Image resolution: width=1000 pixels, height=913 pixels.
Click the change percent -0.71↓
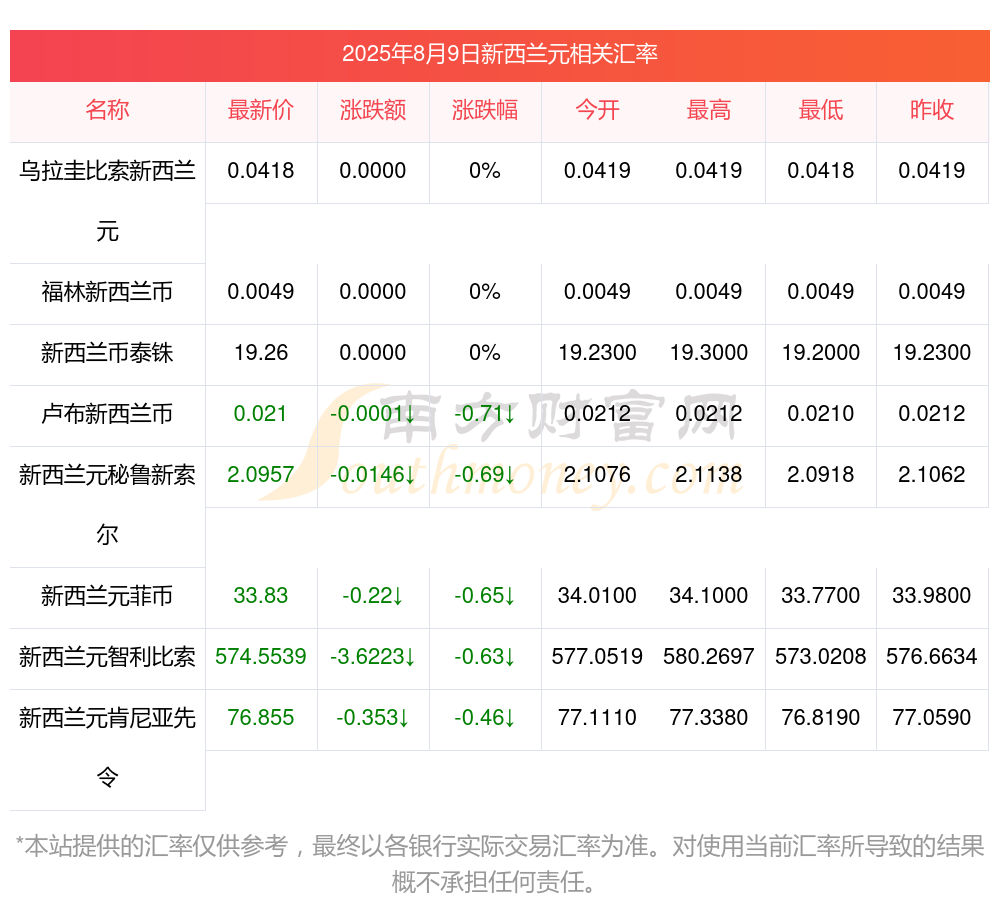coord(485,414)
